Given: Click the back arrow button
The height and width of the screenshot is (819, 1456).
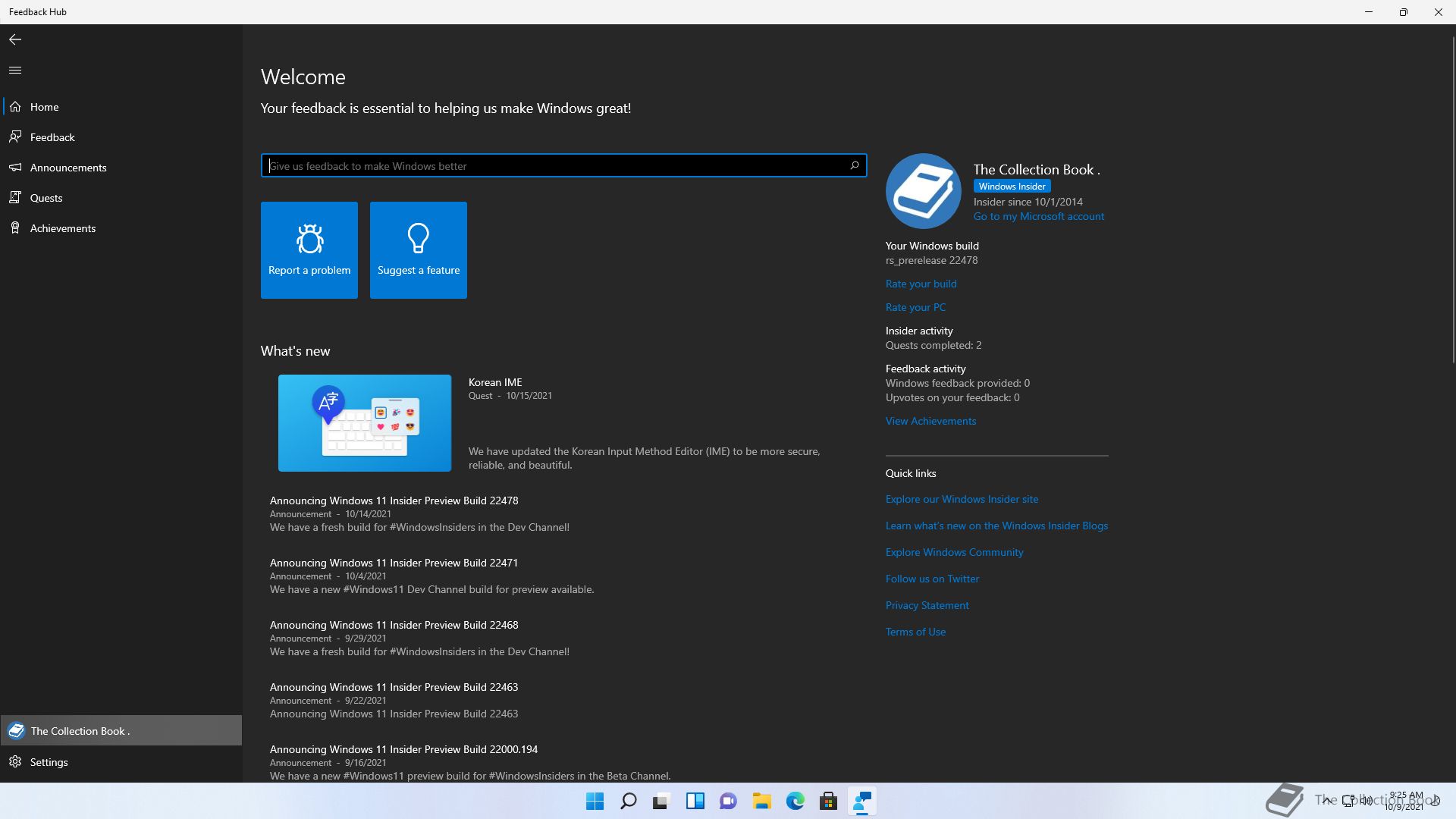Looking at the screenshot, I should click(15, 39).
